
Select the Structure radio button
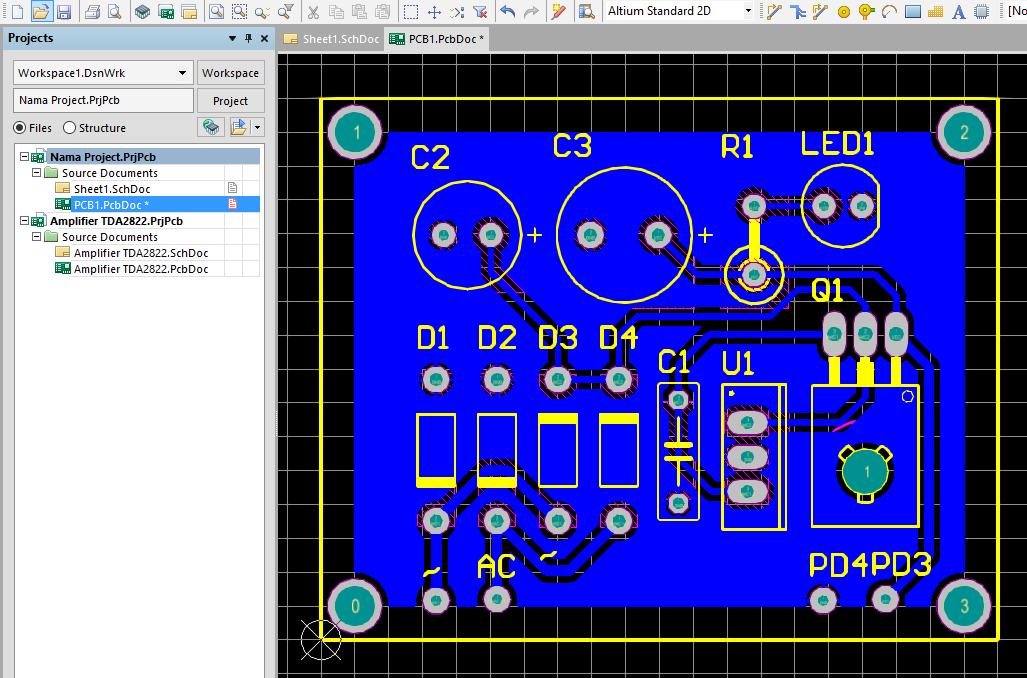(69, 128)
